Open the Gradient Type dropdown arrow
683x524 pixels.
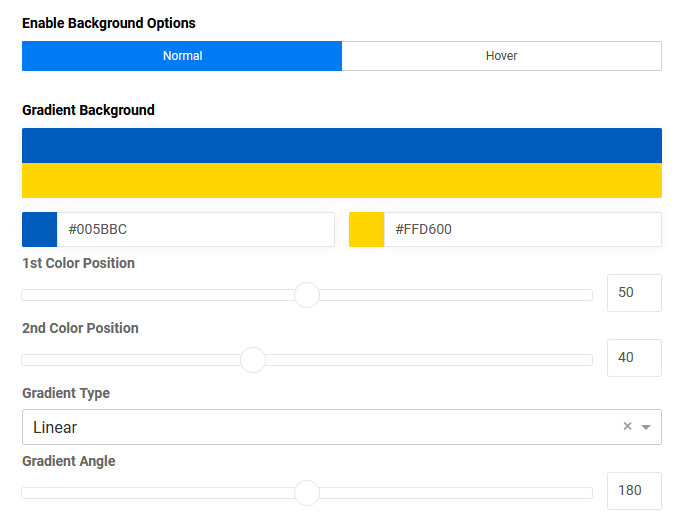point(646,427)
